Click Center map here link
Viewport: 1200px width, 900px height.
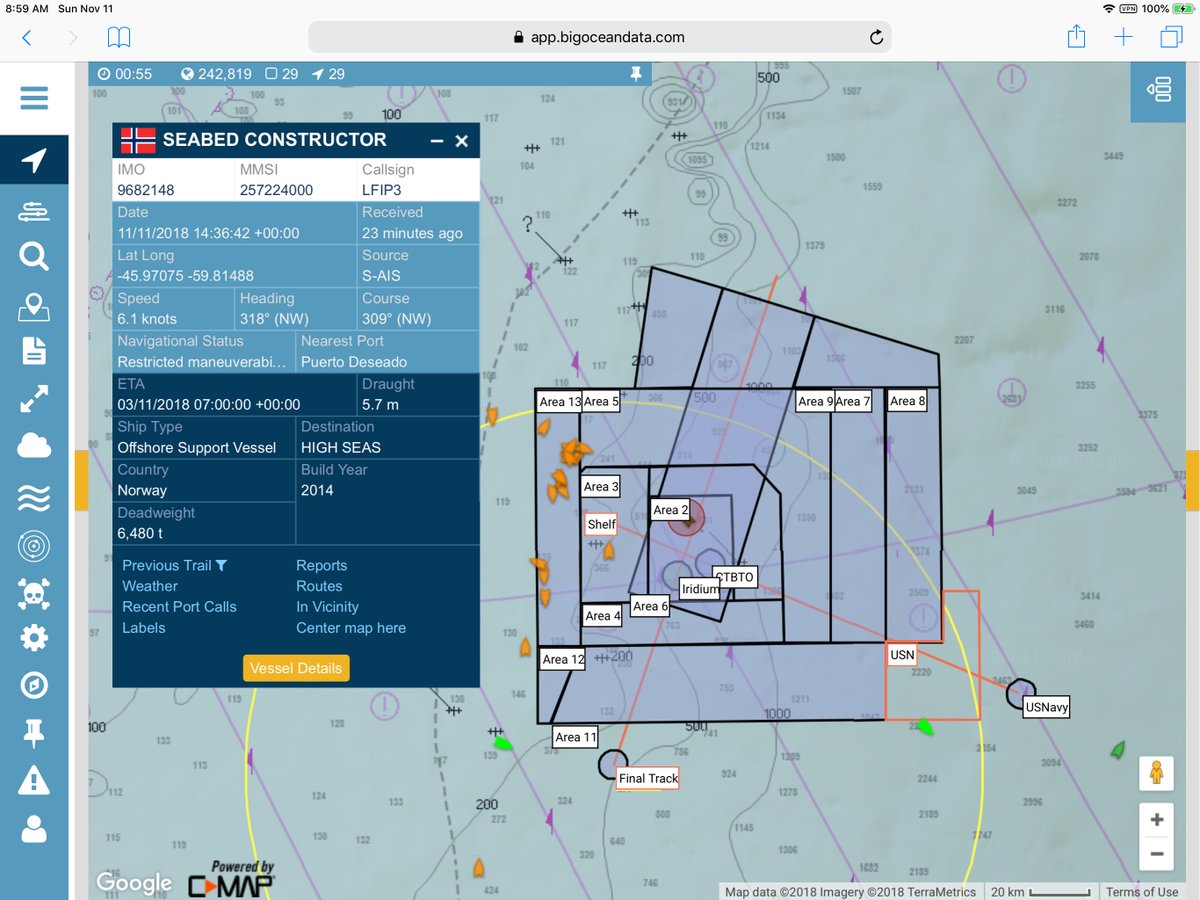(351, 628)
